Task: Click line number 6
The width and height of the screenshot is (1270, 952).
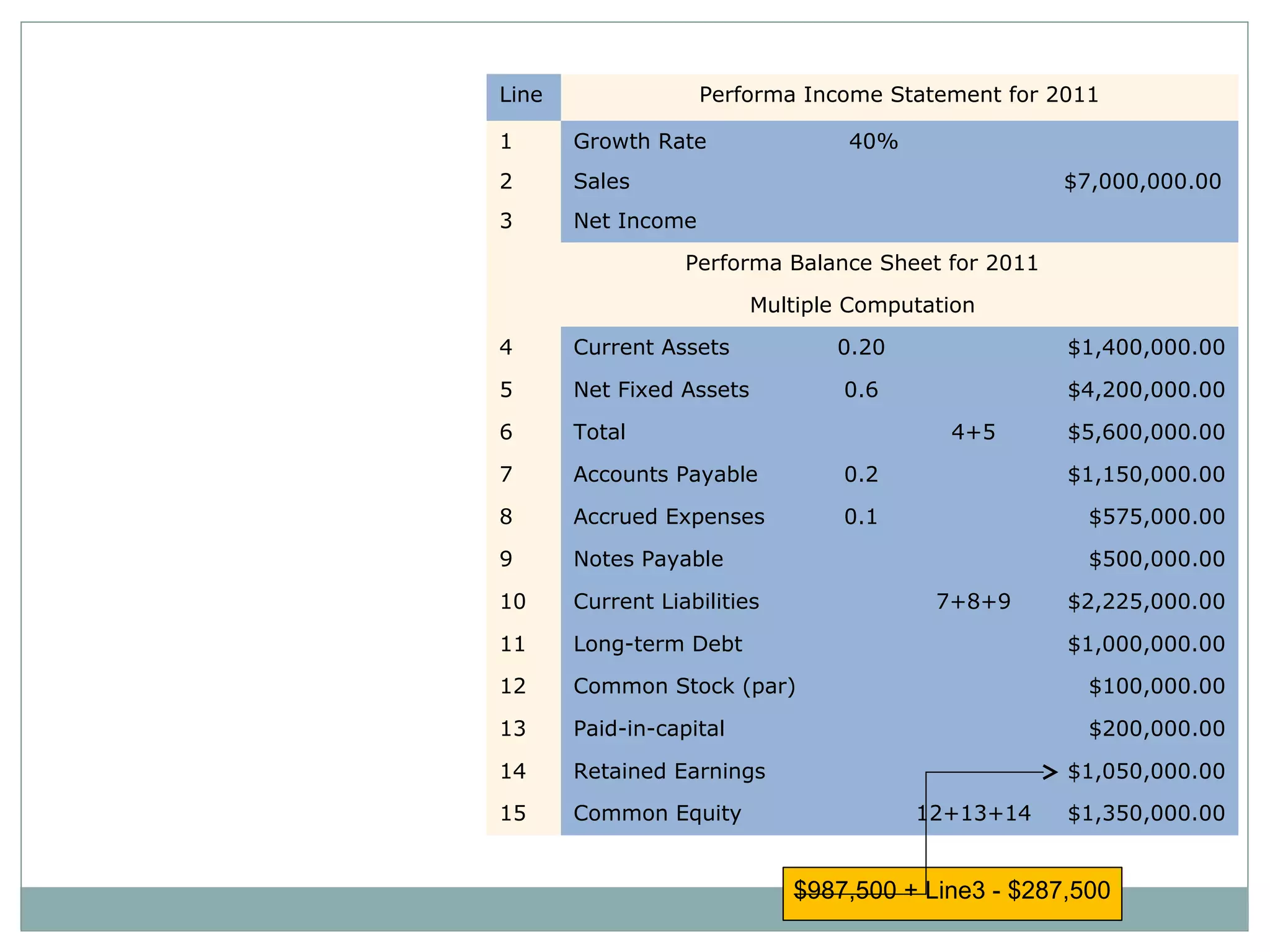Action: tap(506, 431)
